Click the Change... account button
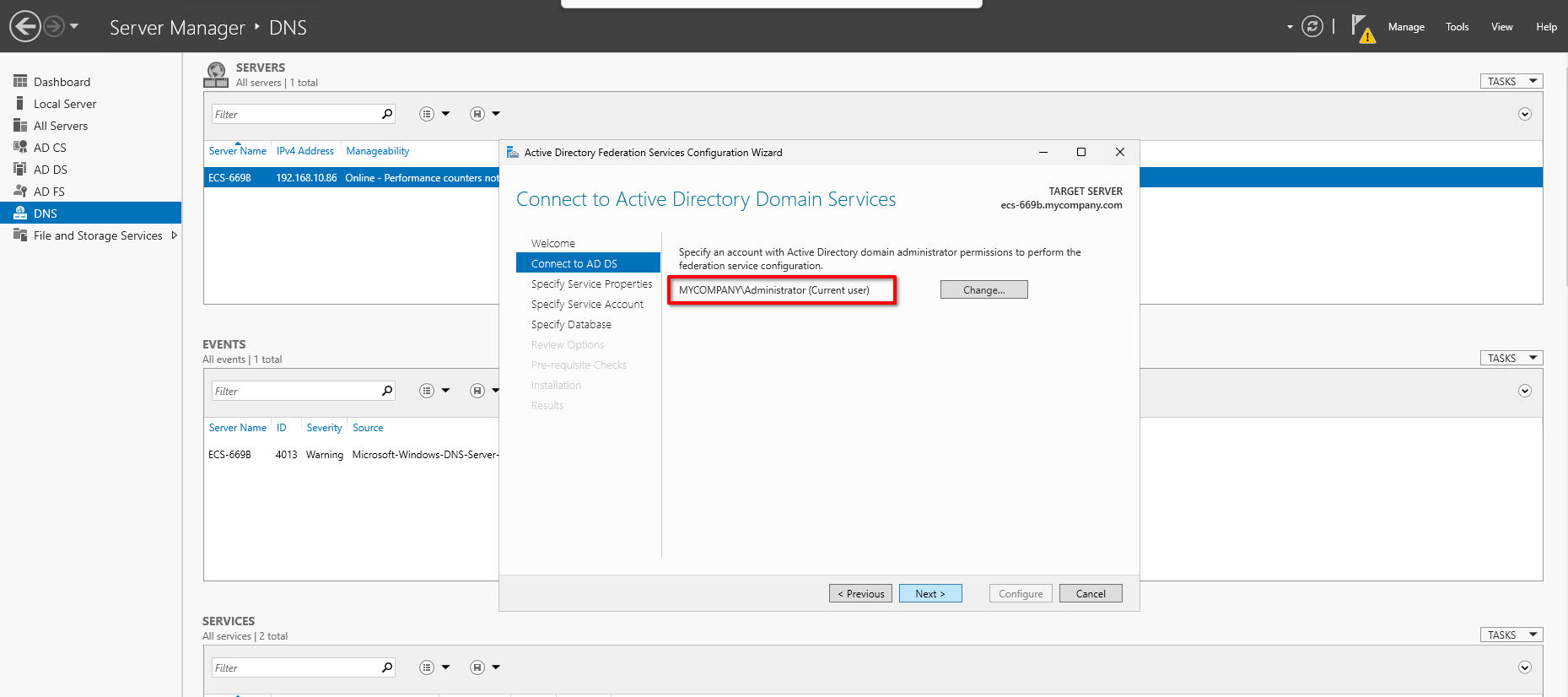Image resolution: width=1568 pixels, height=697 pixels. point(983,290)
